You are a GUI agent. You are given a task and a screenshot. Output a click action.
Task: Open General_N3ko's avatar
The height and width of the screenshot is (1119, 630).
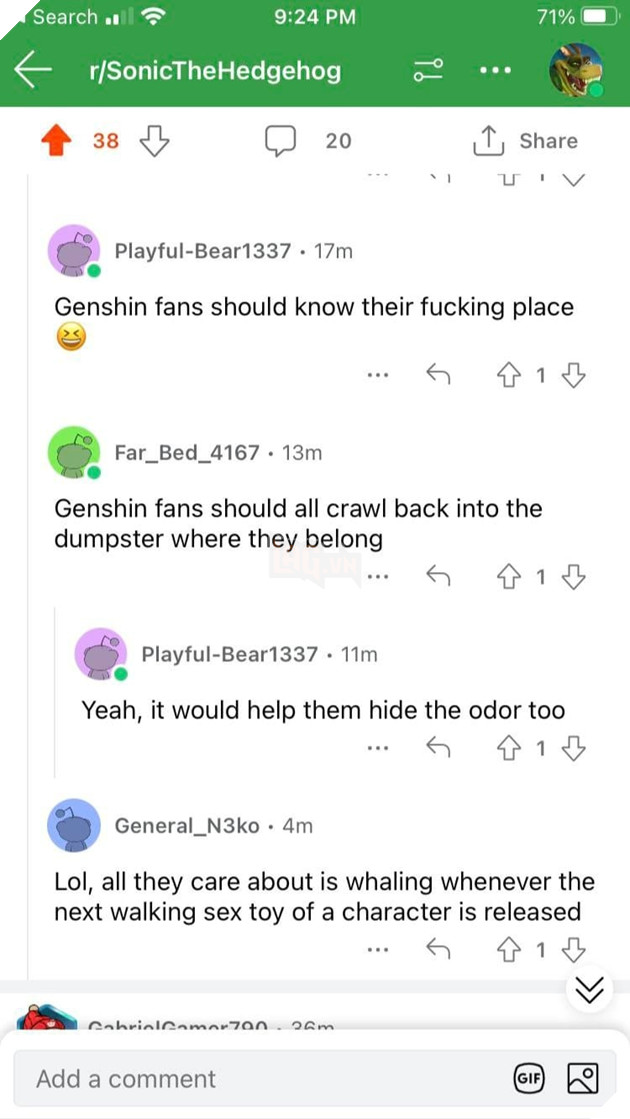click(x=74, y=825)
